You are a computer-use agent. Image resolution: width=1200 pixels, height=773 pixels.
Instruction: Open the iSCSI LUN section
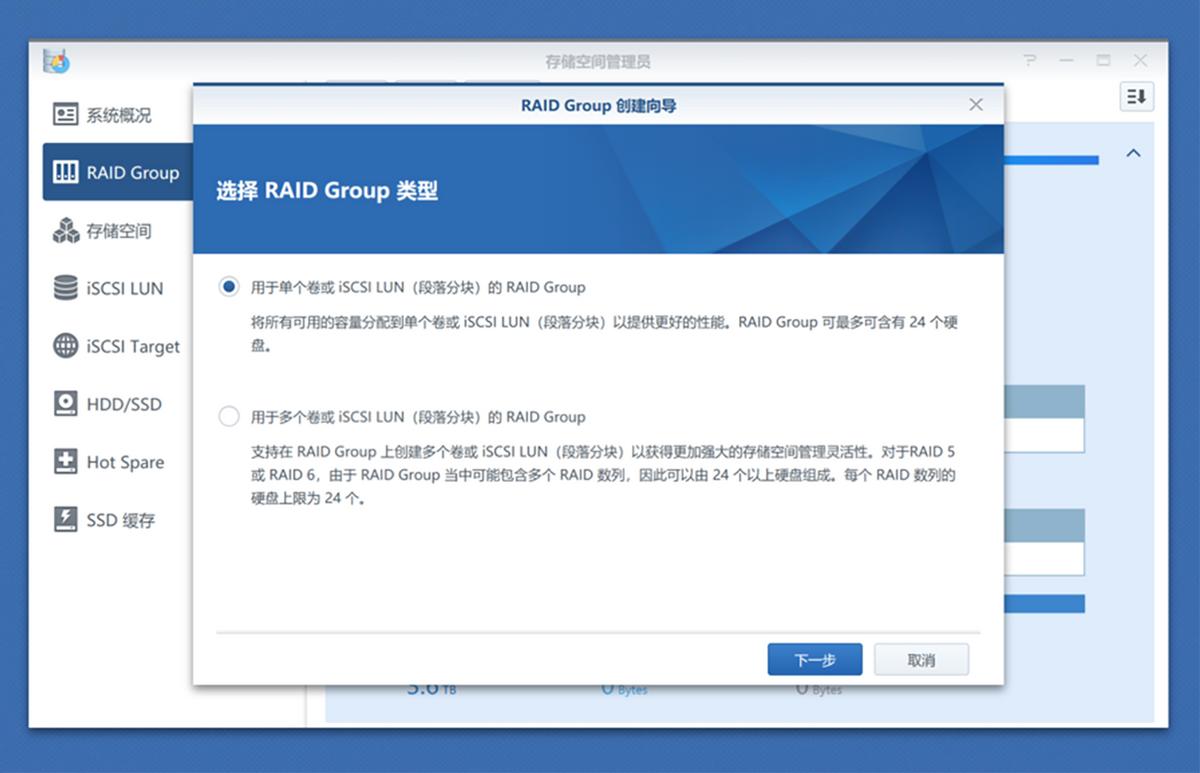(x=104, y=288)
